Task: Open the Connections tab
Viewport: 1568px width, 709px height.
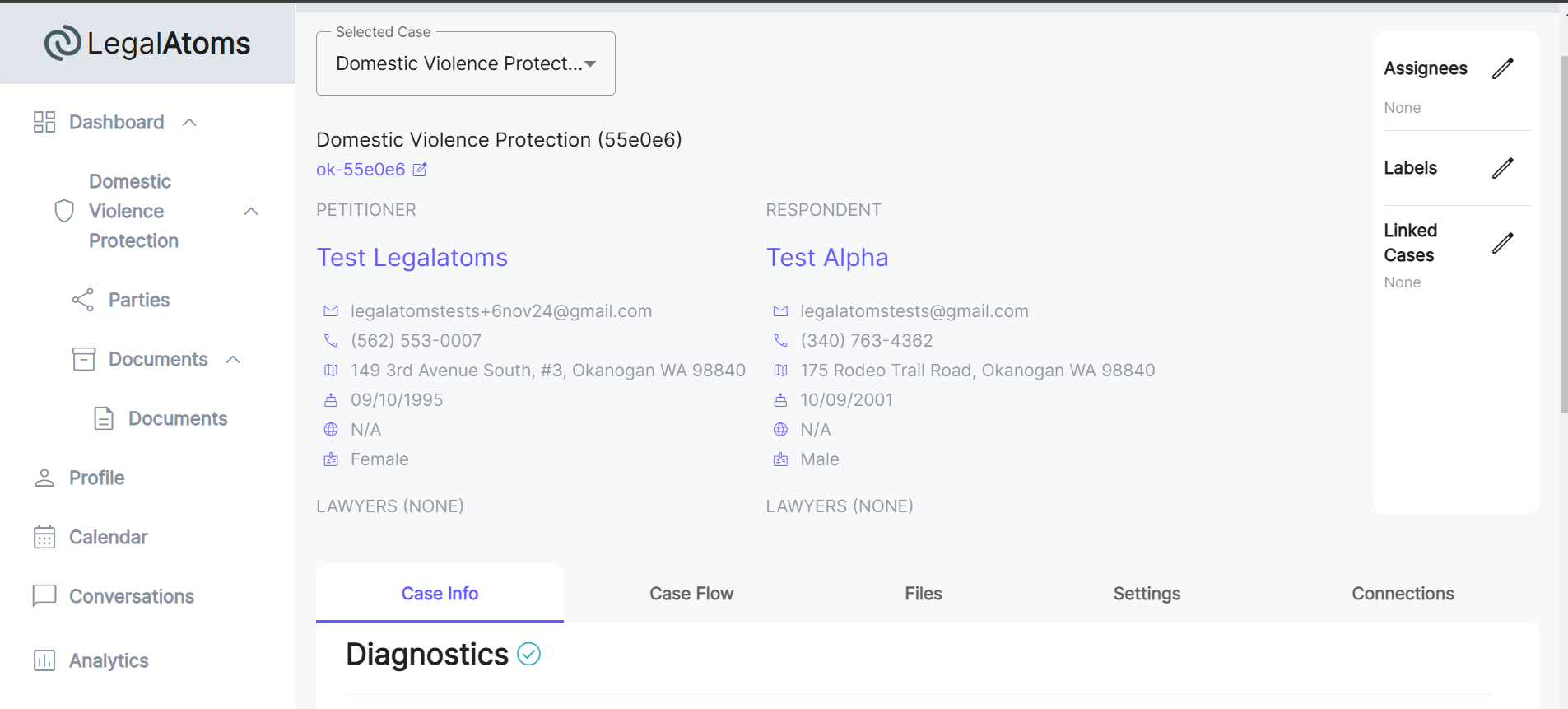Action: [x=1403, y=594]
